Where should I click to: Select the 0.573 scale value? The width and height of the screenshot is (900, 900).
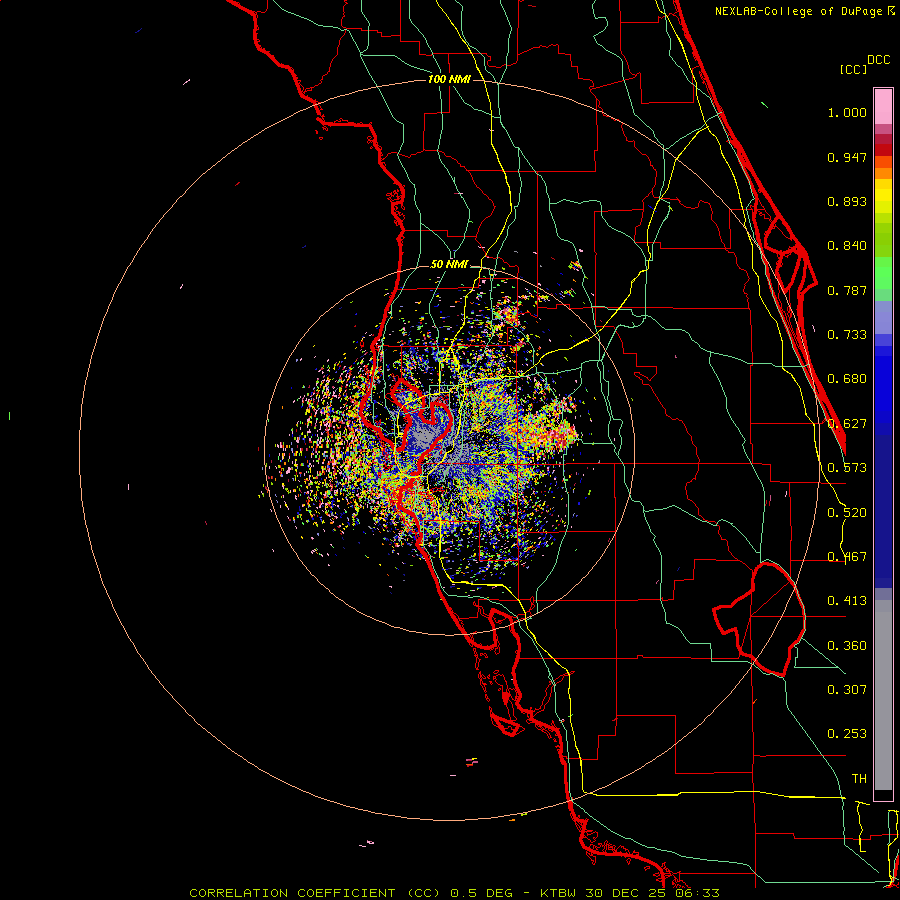tap(847, 468)
